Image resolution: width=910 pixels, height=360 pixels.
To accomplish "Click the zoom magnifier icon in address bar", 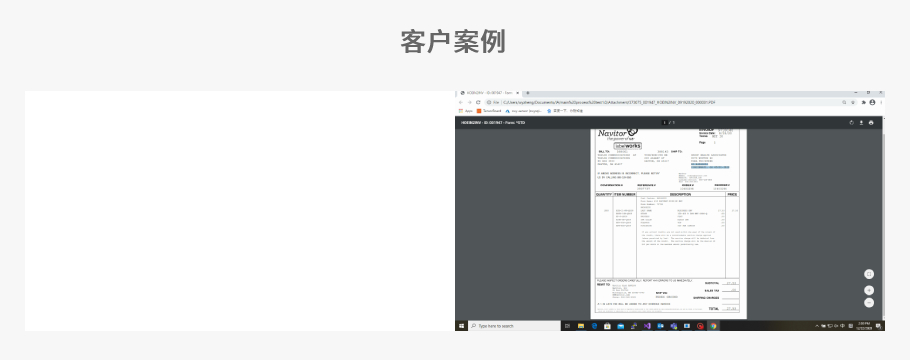I will point(844,102).
